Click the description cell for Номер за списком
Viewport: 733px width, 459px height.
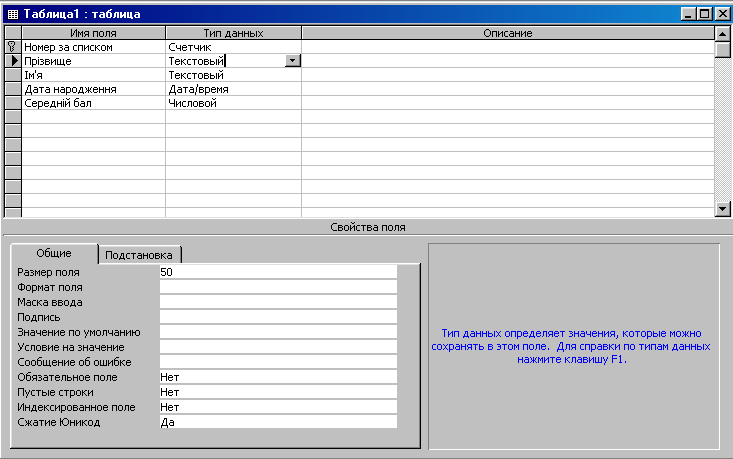pos(508,47)
